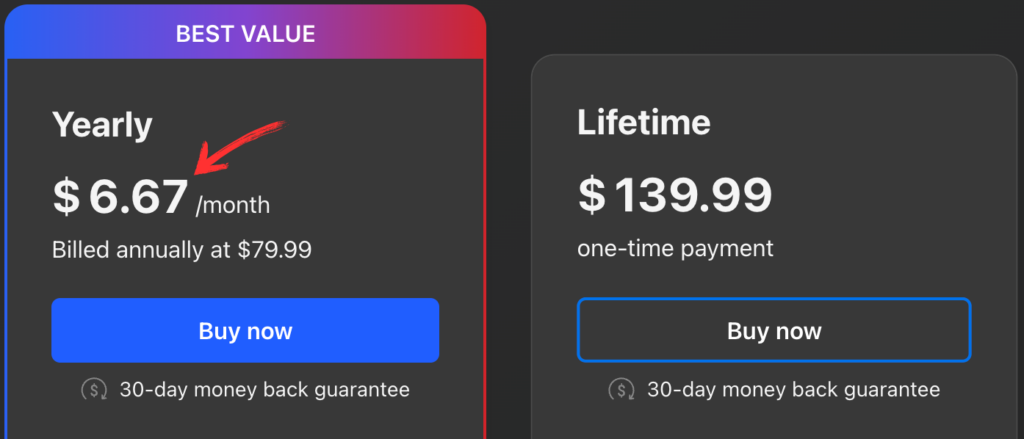Click the dollar sign before 139.99
This screenshot has height=439, width=1024.
(592, 195)
